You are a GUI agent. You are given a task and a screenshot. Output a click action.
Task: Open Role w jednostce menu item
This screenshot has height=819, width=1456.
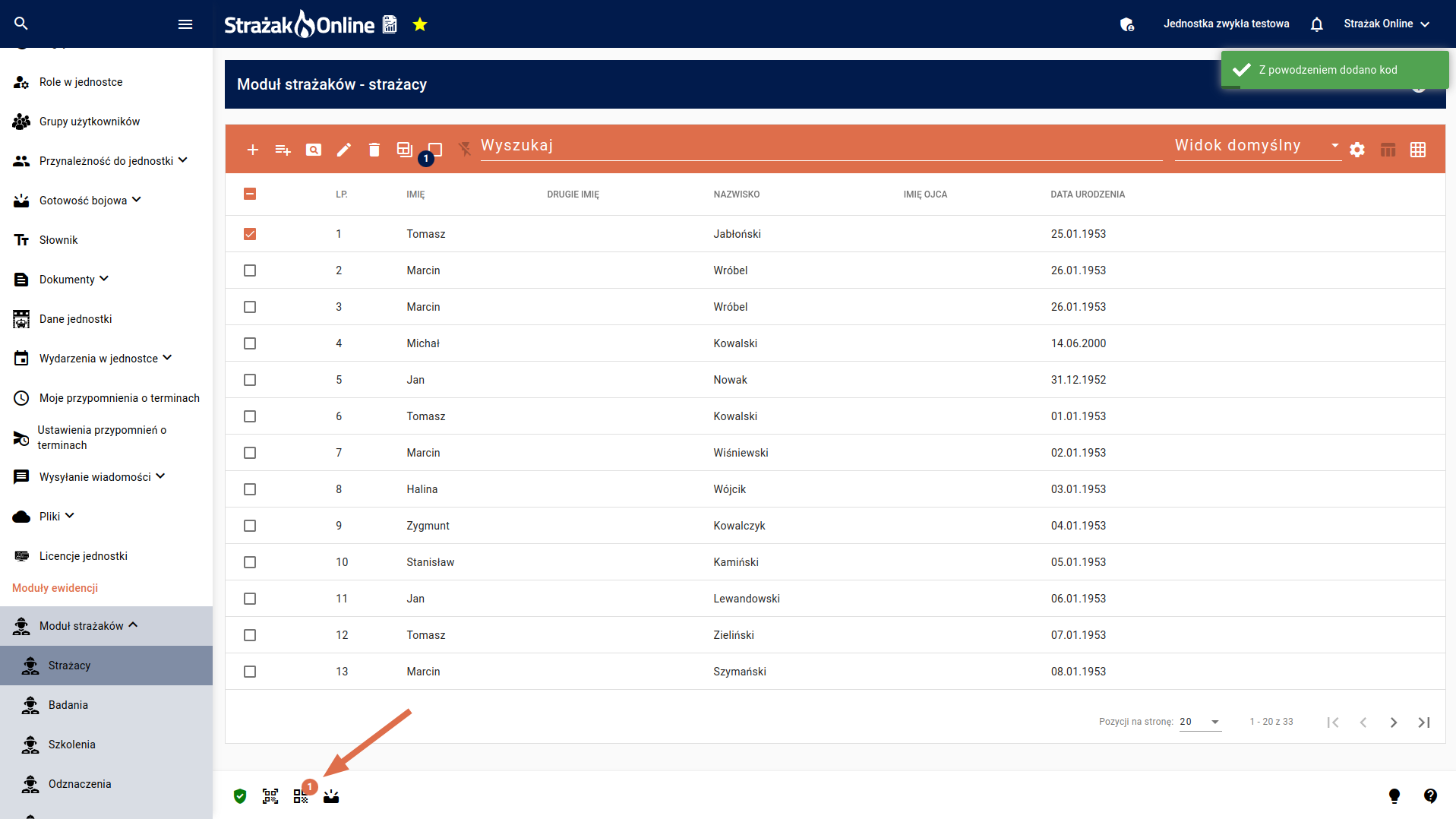pyautogui.click(x=106, y=82)
